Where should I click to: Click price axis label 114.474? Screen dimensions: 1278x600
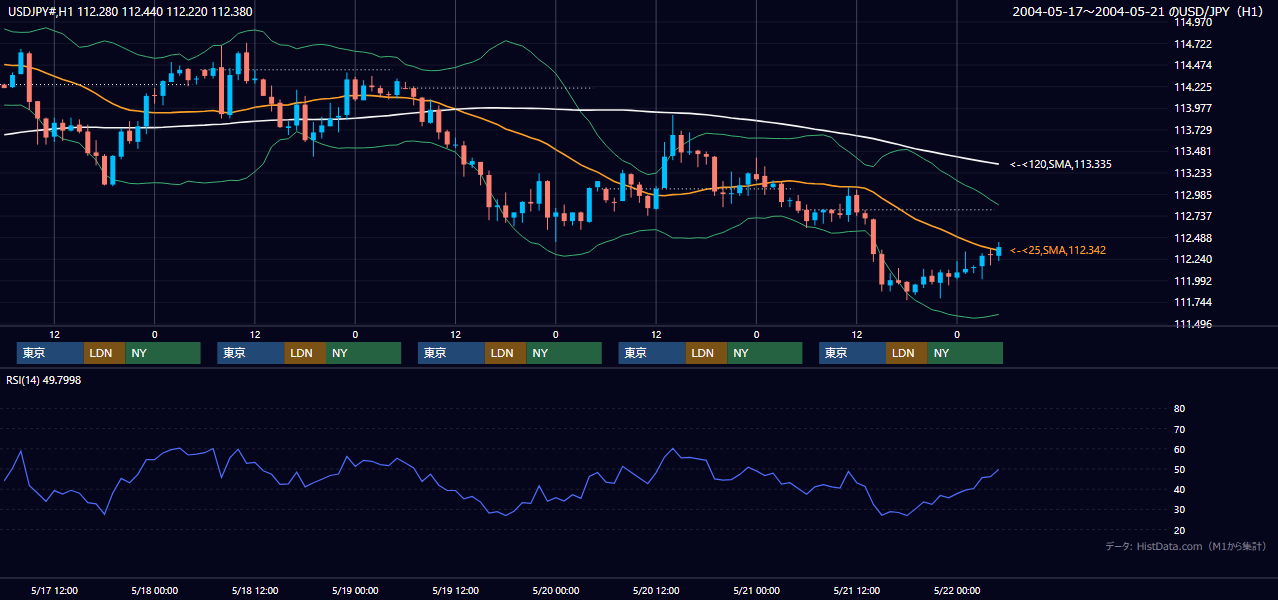(x=1192, y=65)
